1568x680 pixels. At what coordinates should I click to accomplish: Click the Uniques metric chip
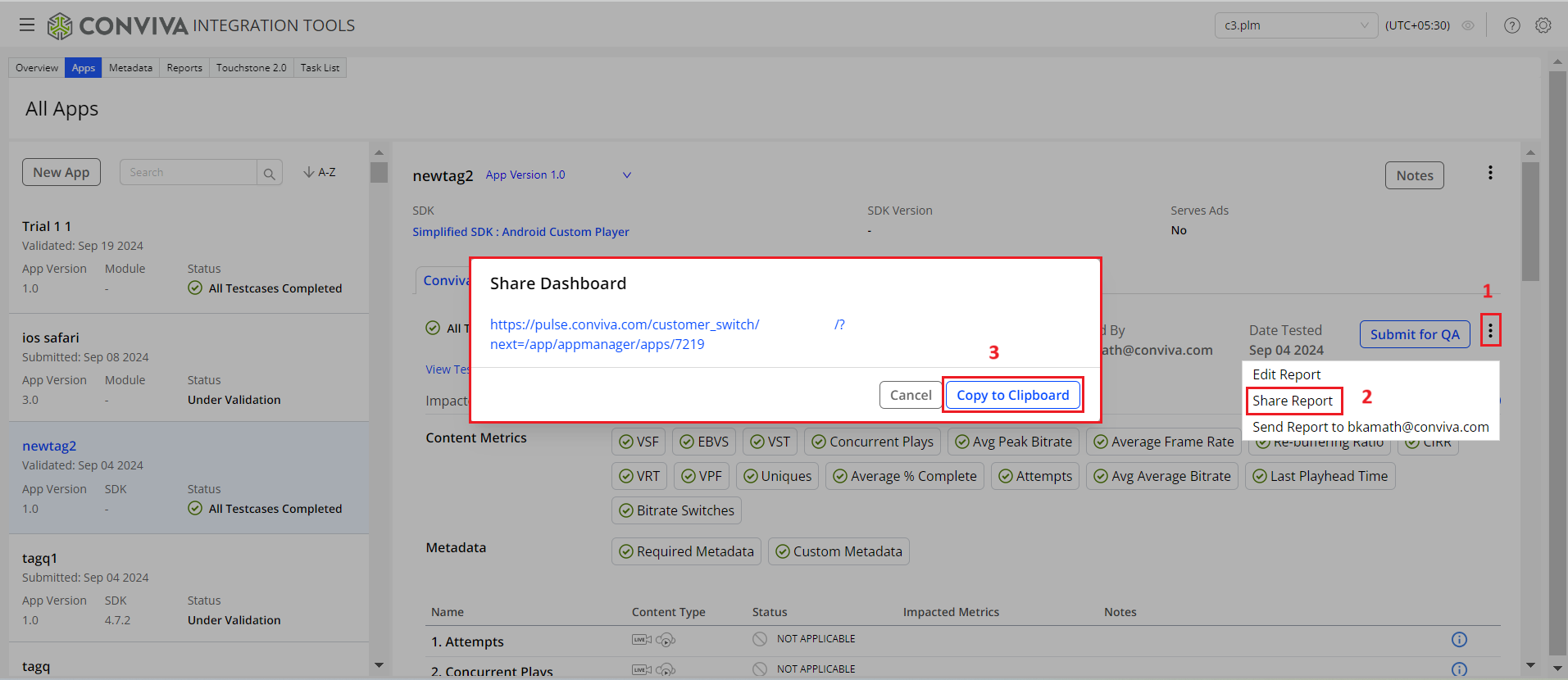tap(778, 476)
